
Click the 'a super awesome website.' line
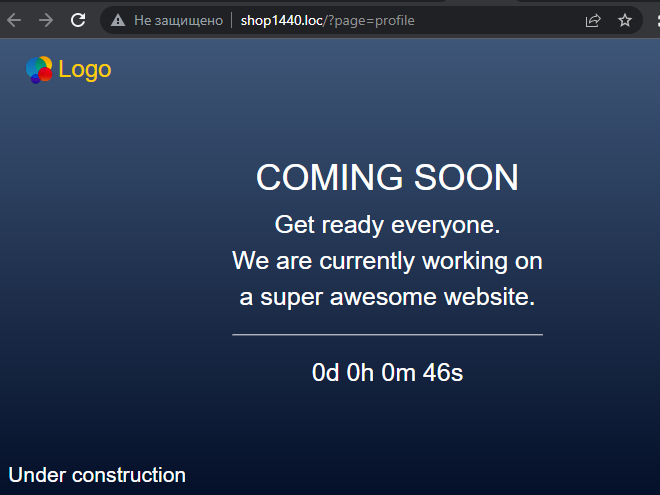tap(387, 297)
